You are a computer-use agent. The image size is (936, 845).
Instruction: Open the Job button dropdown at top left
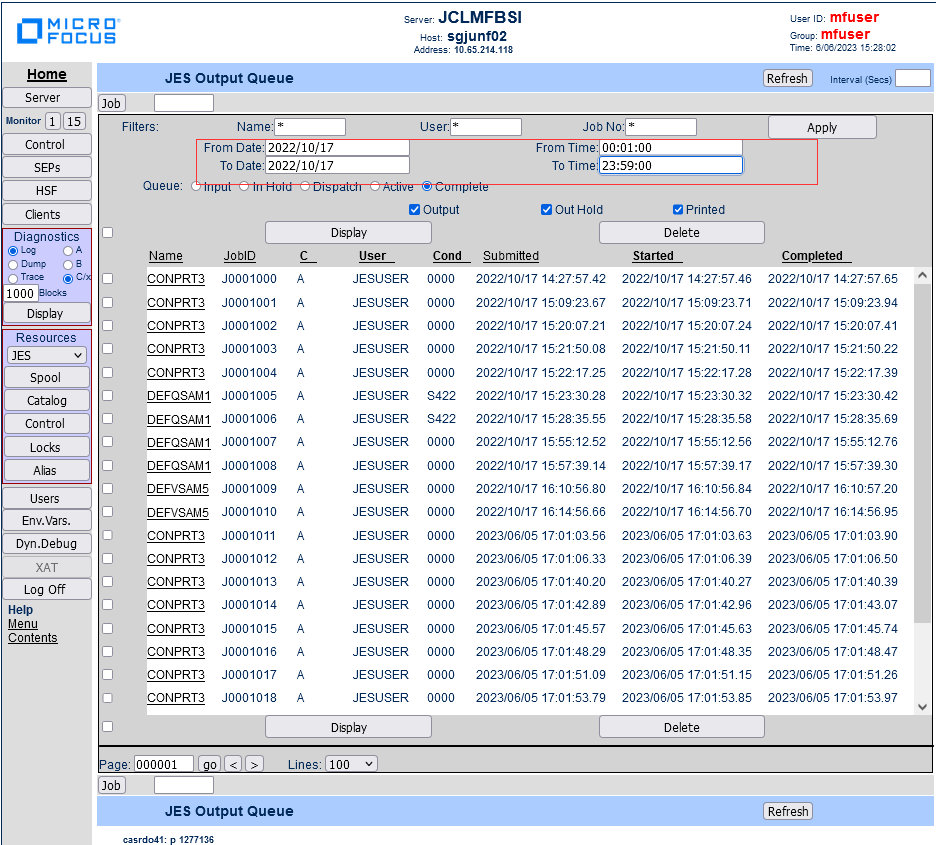(x=111, y=103)
